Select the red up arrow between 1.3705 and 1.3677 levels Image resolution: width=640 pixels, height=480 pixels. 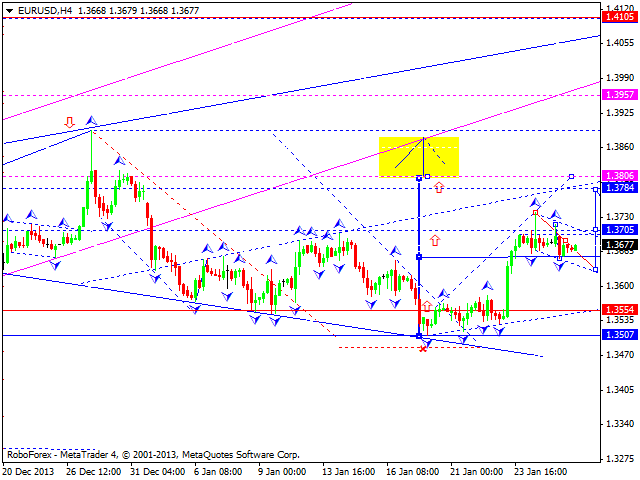coord(435,240)
